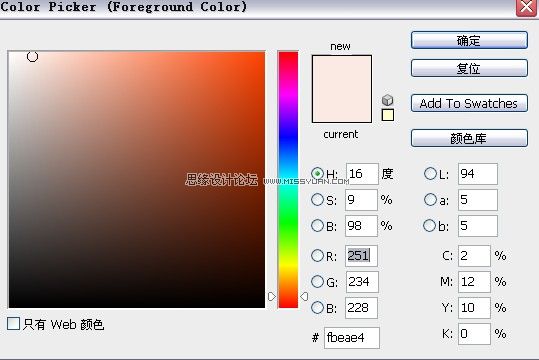Click the vertical hue spectrum bar
The image size is (539, 360).
click(288, 179)
